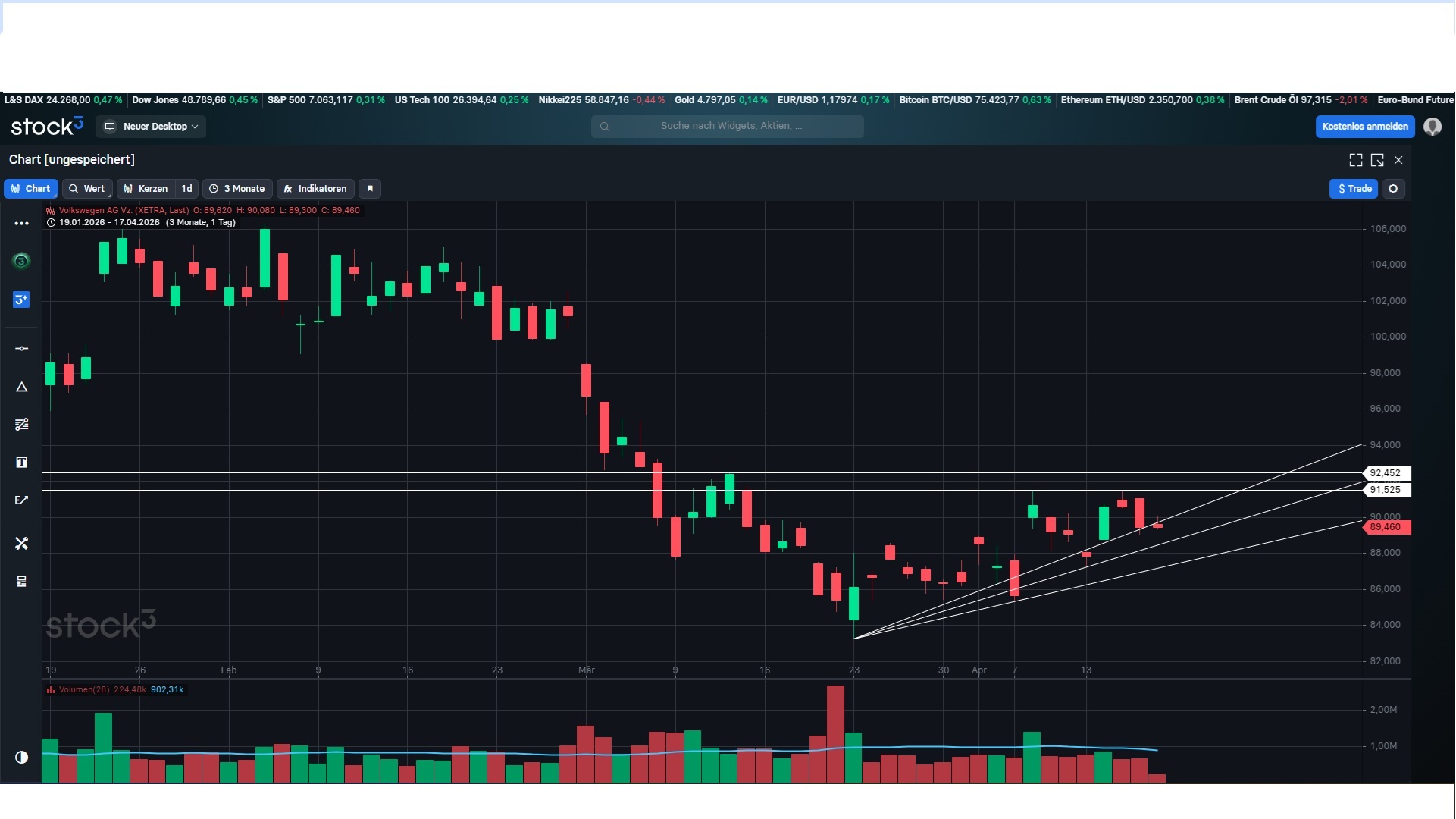Select the Chart tab button
Image resolution: width=1456 pixels, height=819 pixels.
pos(31,189)
